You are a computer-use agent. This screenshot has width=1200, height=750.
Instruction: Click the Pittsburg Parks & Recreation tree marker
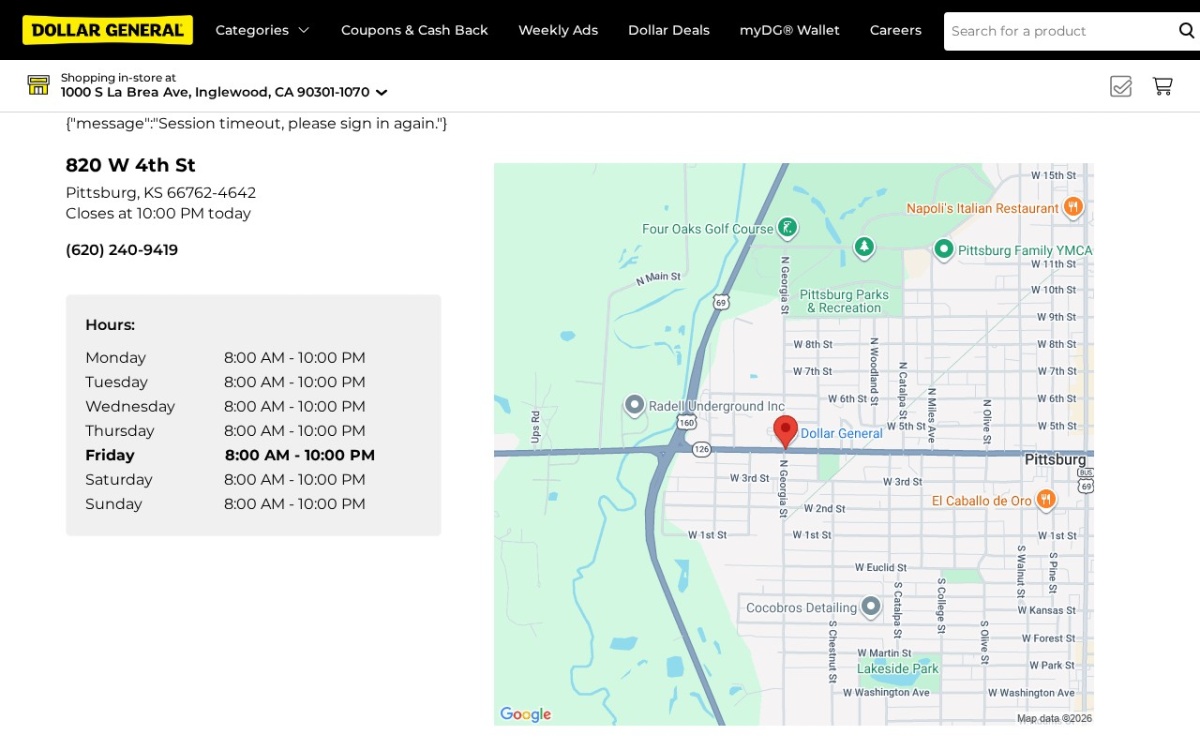pyautogui.click(x=864, y=245)
